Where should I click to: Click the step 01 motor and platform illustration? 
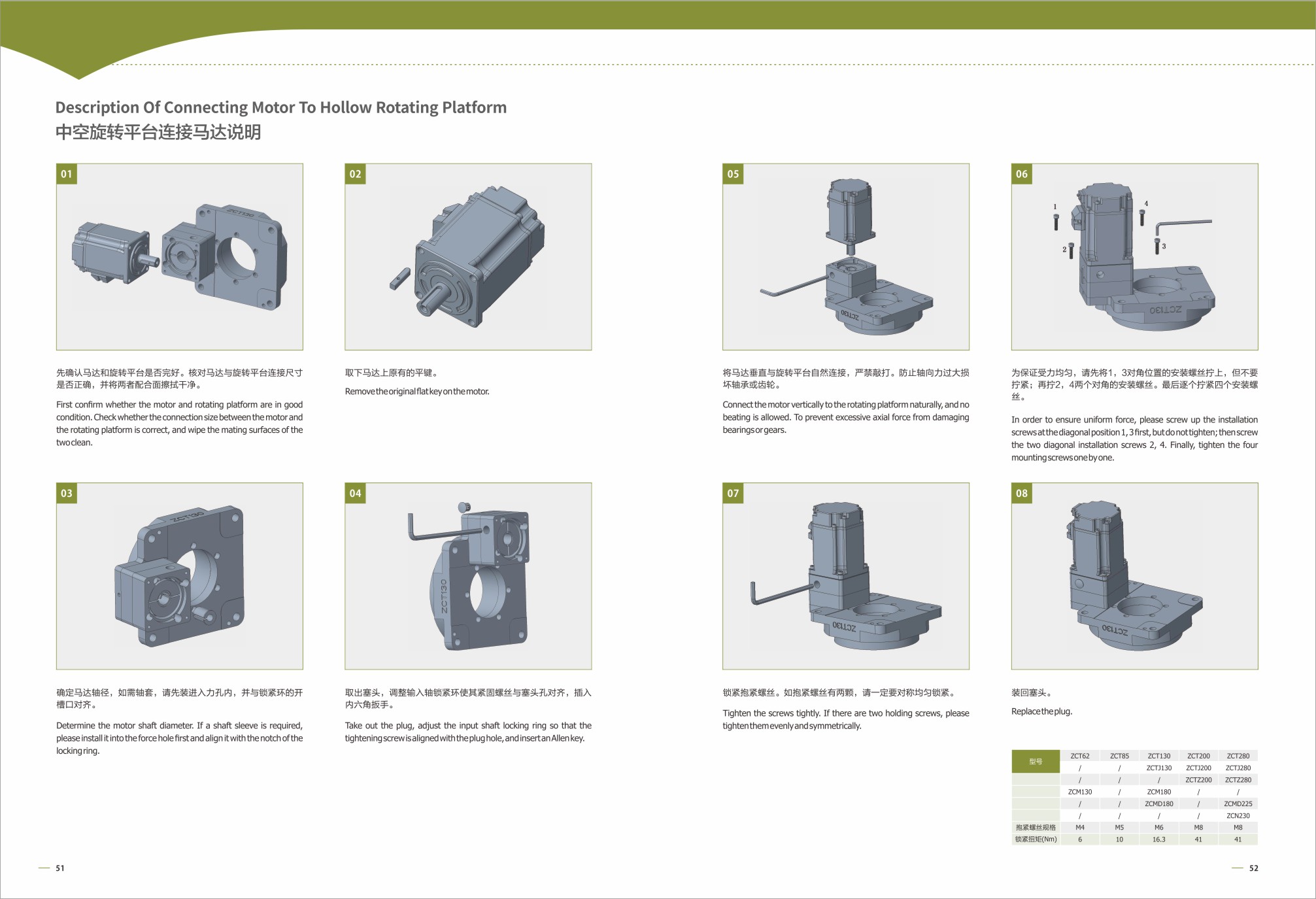(180, 257)
